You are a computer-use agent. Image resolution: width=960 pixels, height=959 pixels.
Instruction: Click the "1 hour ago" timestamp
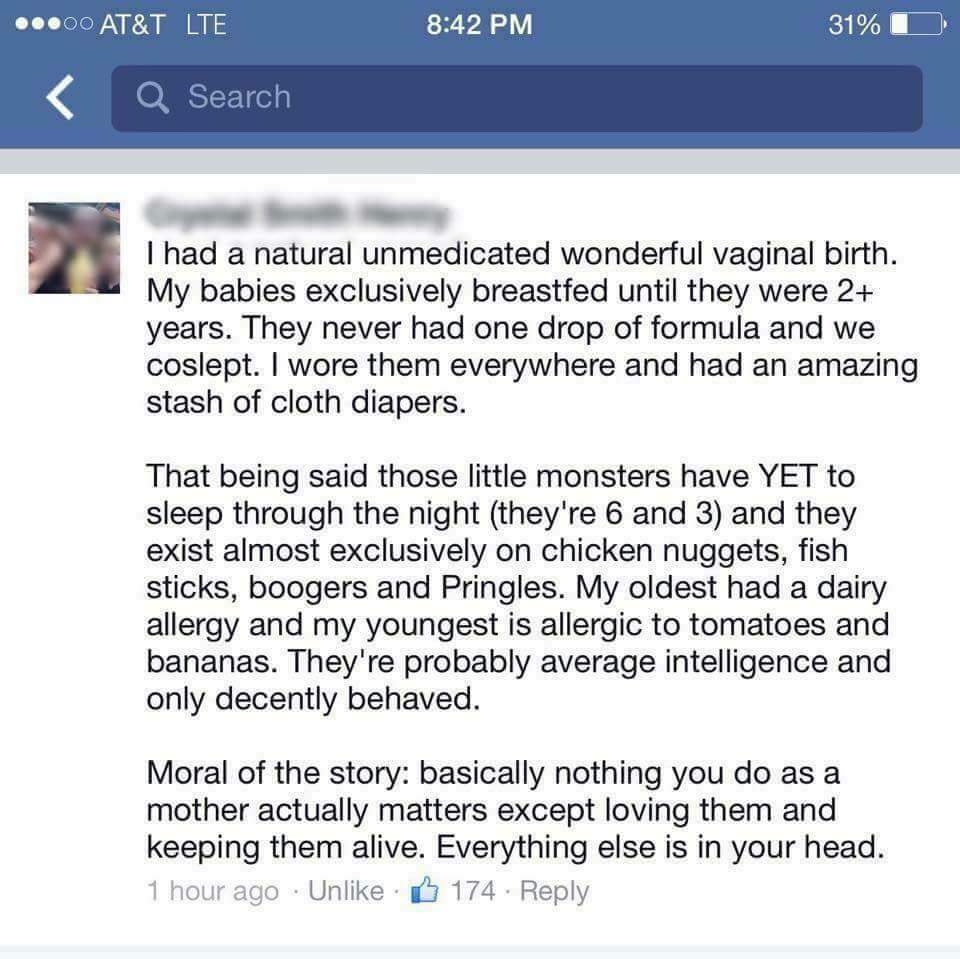pyautogui.click(x=212, y=892)
